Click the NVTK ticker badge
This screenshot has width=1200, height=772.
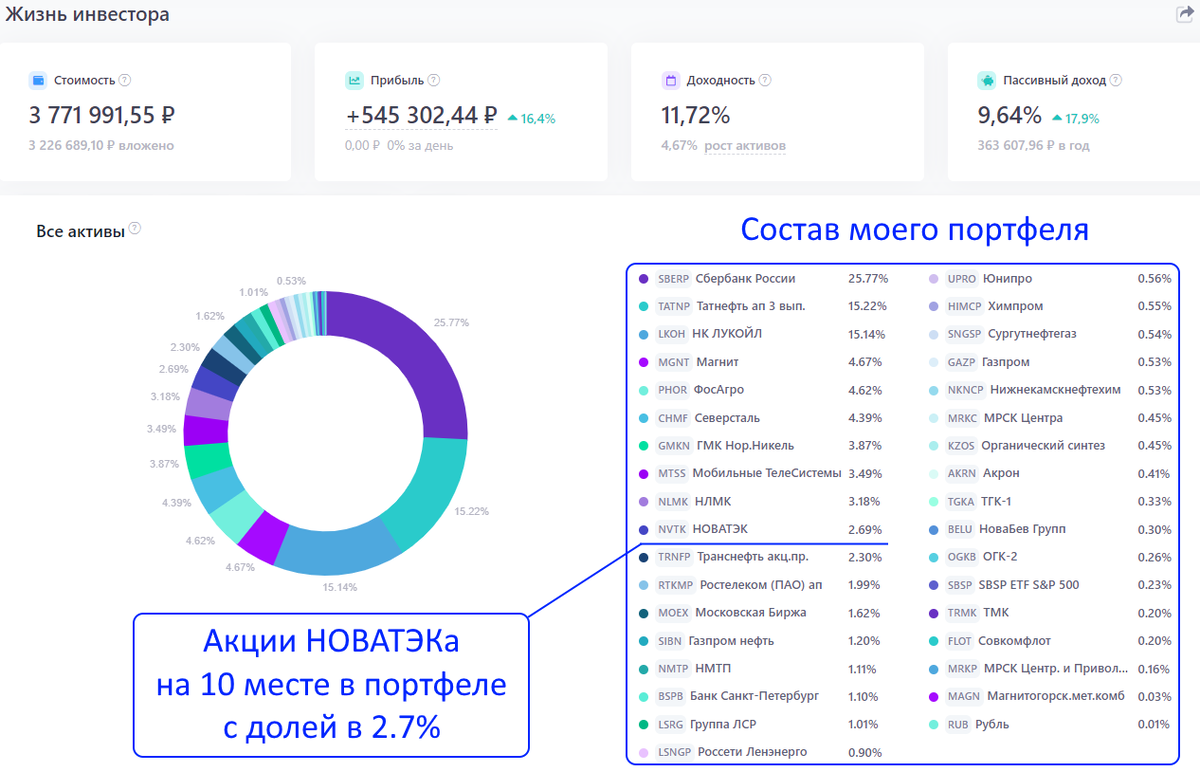tap(672, 529)
